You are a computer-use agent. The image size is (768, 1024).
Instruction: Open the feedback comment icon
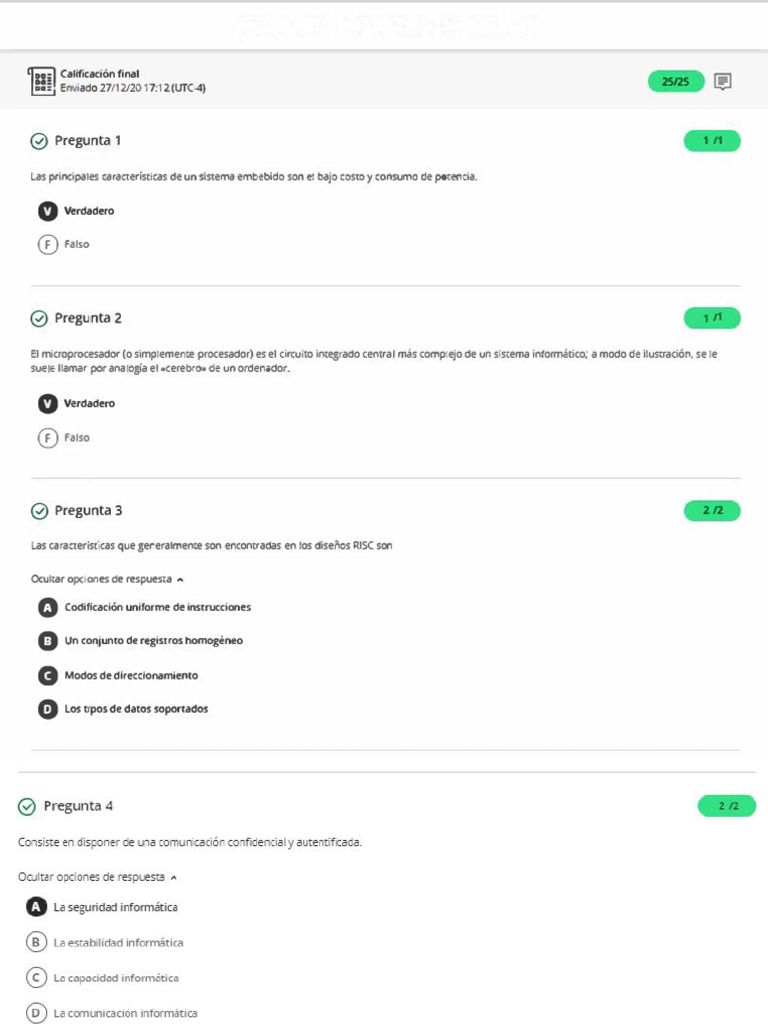click(x=723, y=82)
